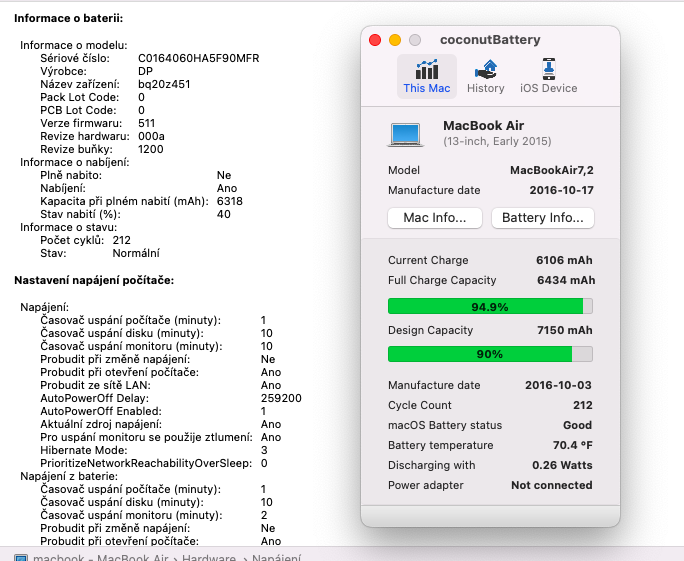Click macbook - MacBook Air in path bar
This screenshot has width=684, height=561.
(100, 558)
